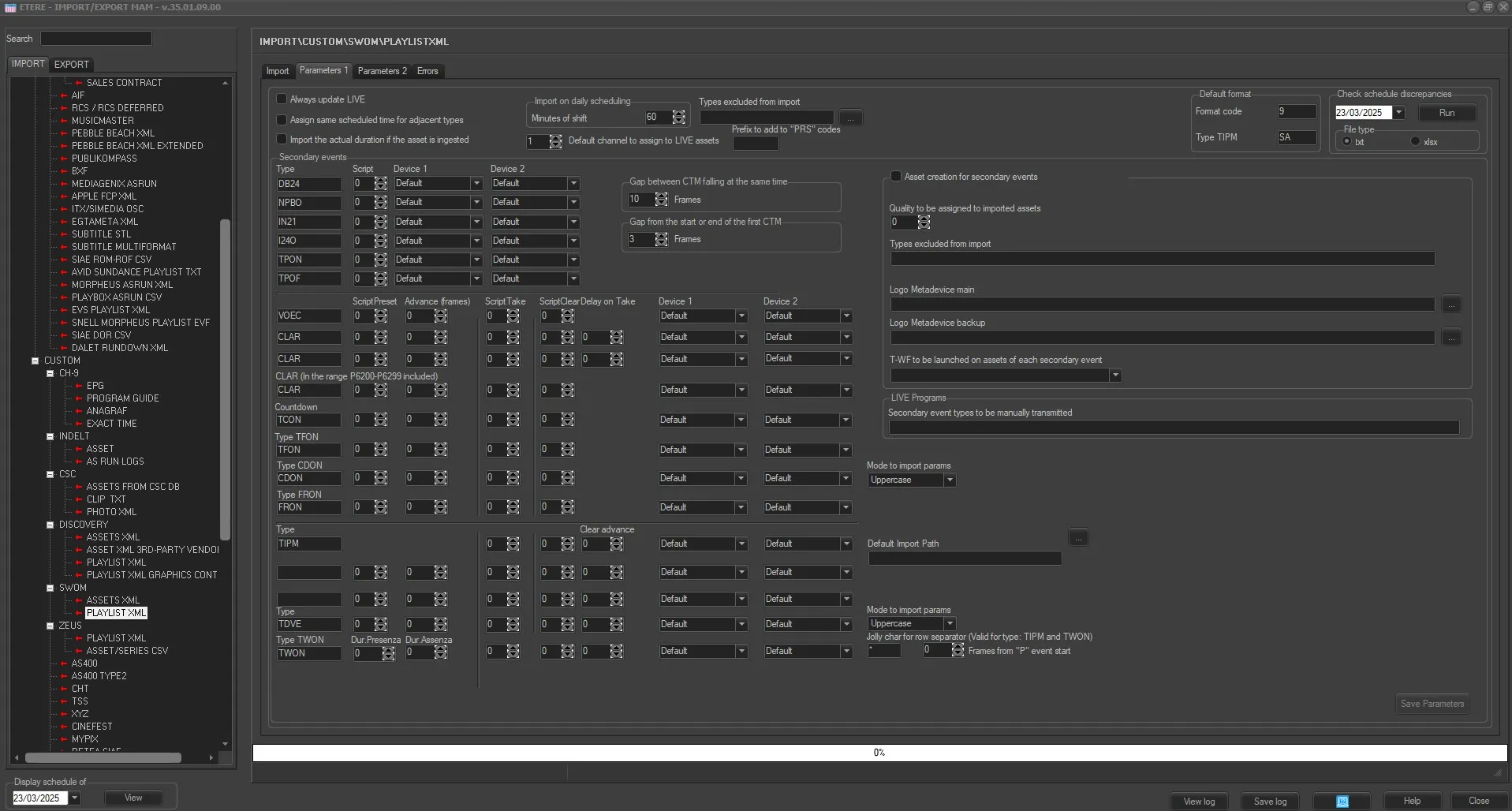Click the ETERE app icon in title bar
This screenshot has height=811, width=1512.
[x=10, y=7]
